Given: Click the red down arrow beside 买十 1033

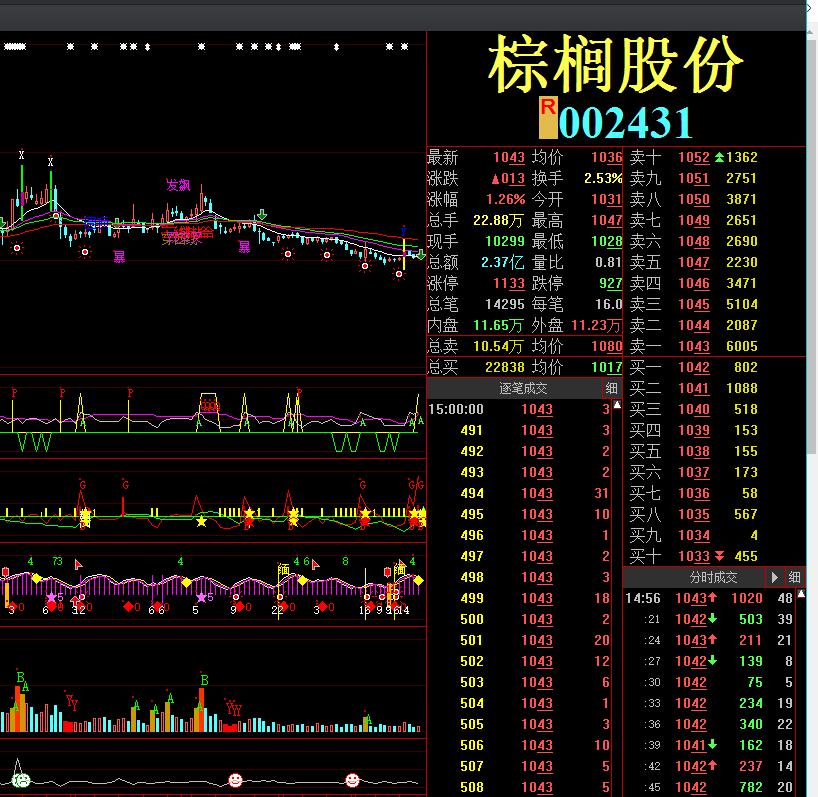Looking at the screenshot, I should click(719, 556).
